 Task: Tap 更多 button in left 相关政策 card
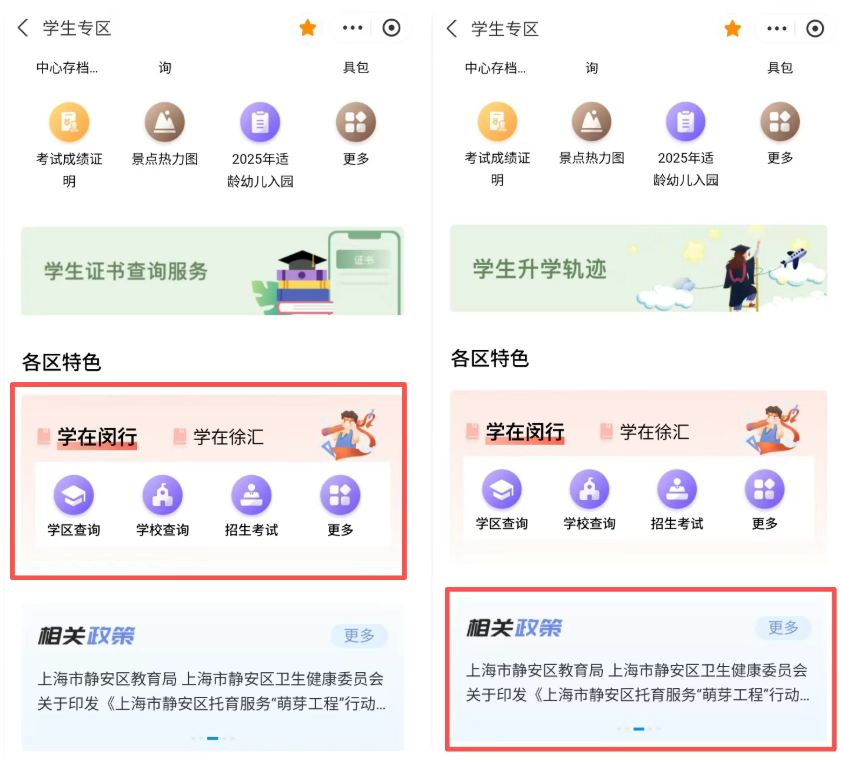359,636
